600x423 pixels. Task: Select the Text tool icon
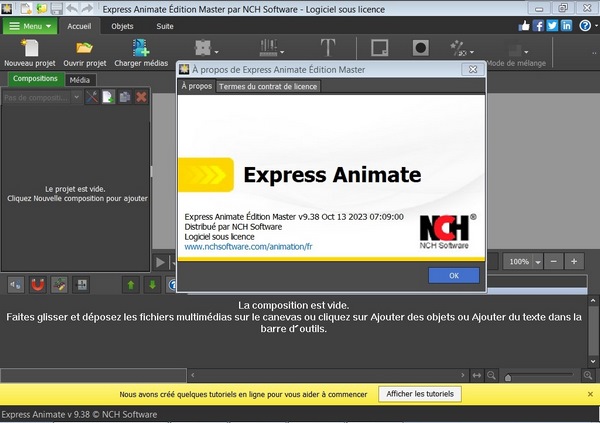click(x=327, y=47)
